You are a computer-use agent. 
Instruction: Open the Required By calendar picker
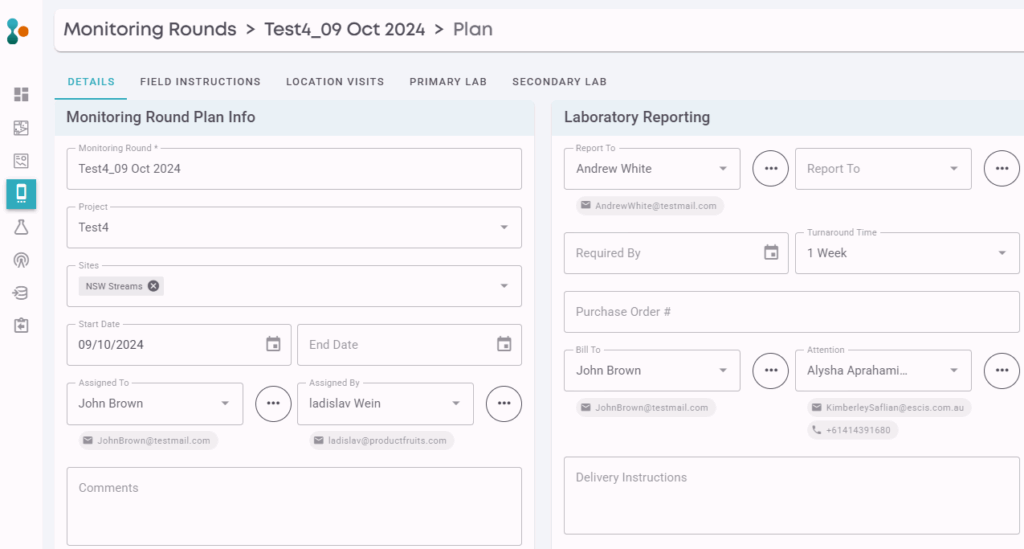tap(771, 253)
